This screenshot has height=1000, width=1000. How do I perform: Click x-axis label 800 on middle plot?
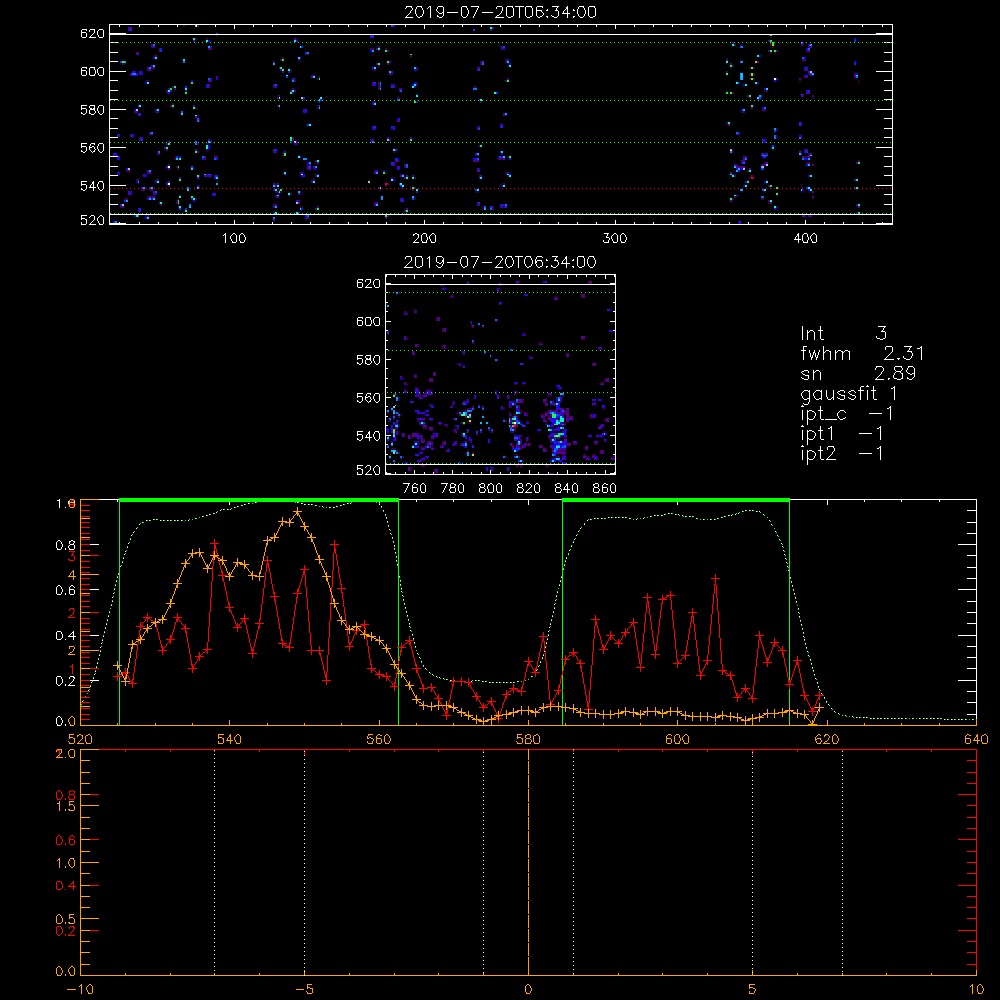(x=490, y=489)
